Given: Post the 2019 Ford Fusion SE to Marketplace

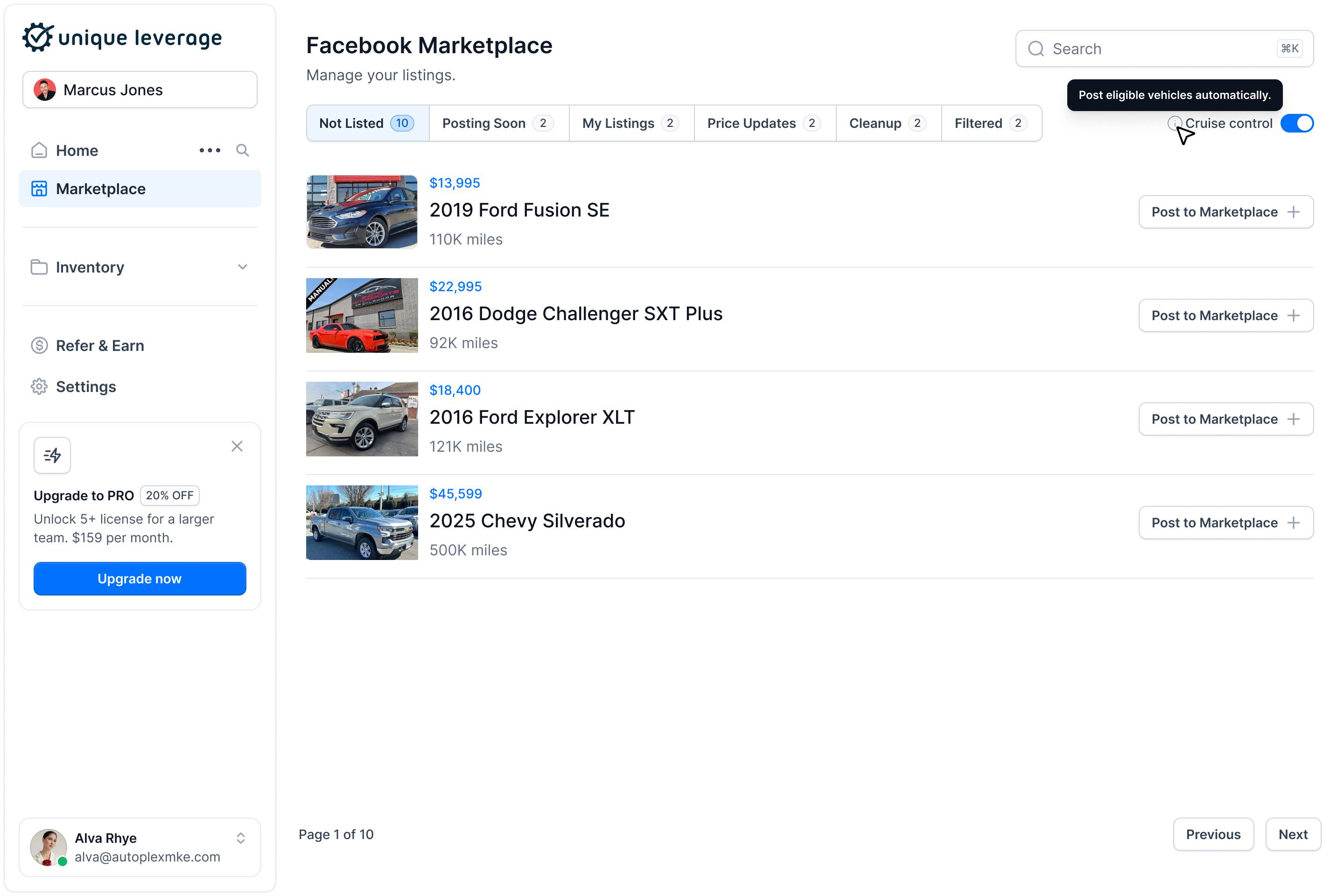Looking at the screenshot, I should click(x=1226, y=212).
